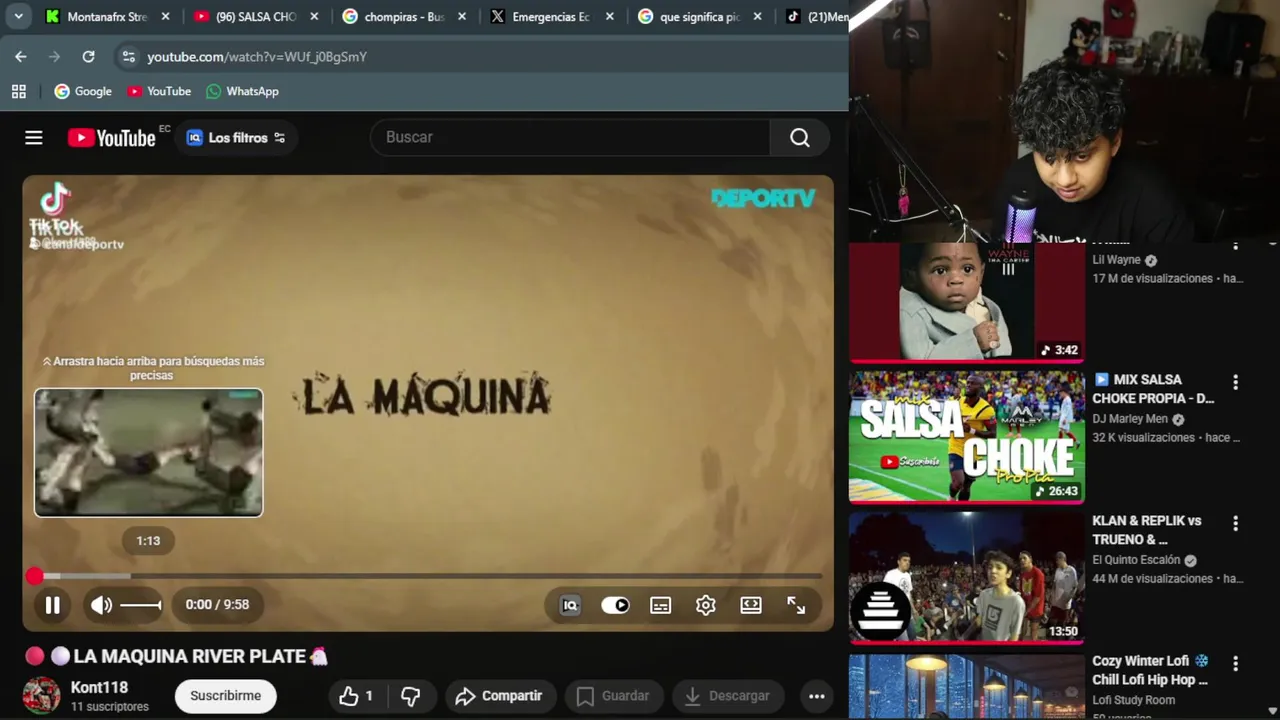This screenshot has width=1280, height=720.
Task: Dislike the video thumbs down
Action: click(410, 696)
